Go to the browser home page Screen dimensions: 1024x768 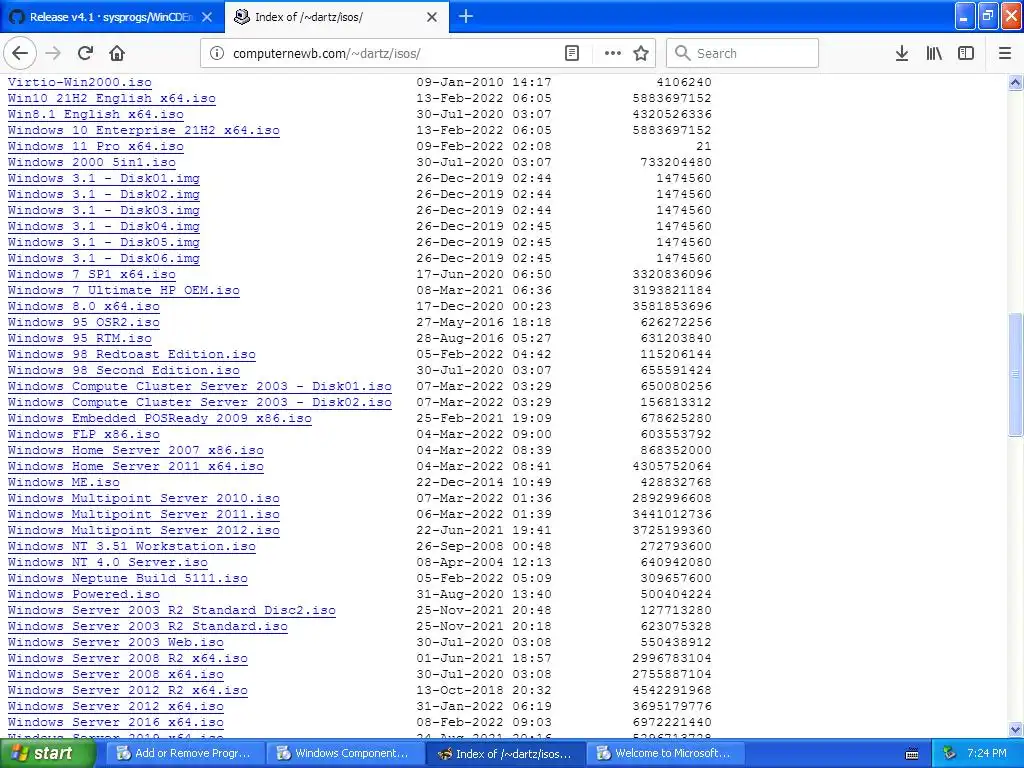117,53
